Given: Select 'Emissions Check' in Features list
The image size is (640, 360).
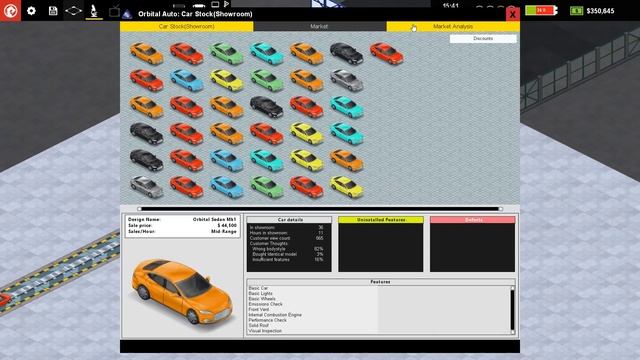Looking at the screenshot, I should [x=265, y=304].
